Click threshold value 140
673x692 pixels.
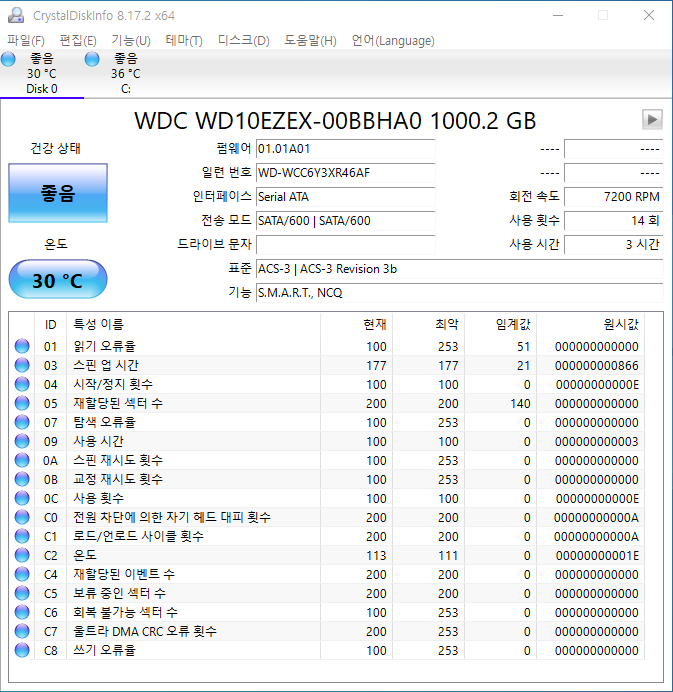[520, 403]
